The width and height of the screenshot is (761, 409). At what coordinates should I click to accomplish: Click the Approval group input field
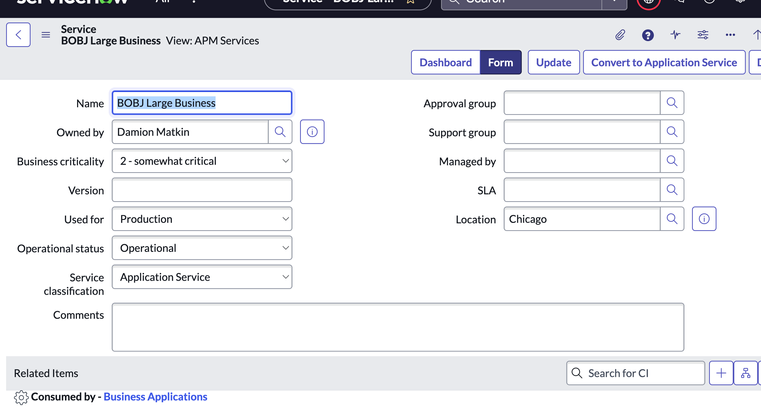click(582, 103)
